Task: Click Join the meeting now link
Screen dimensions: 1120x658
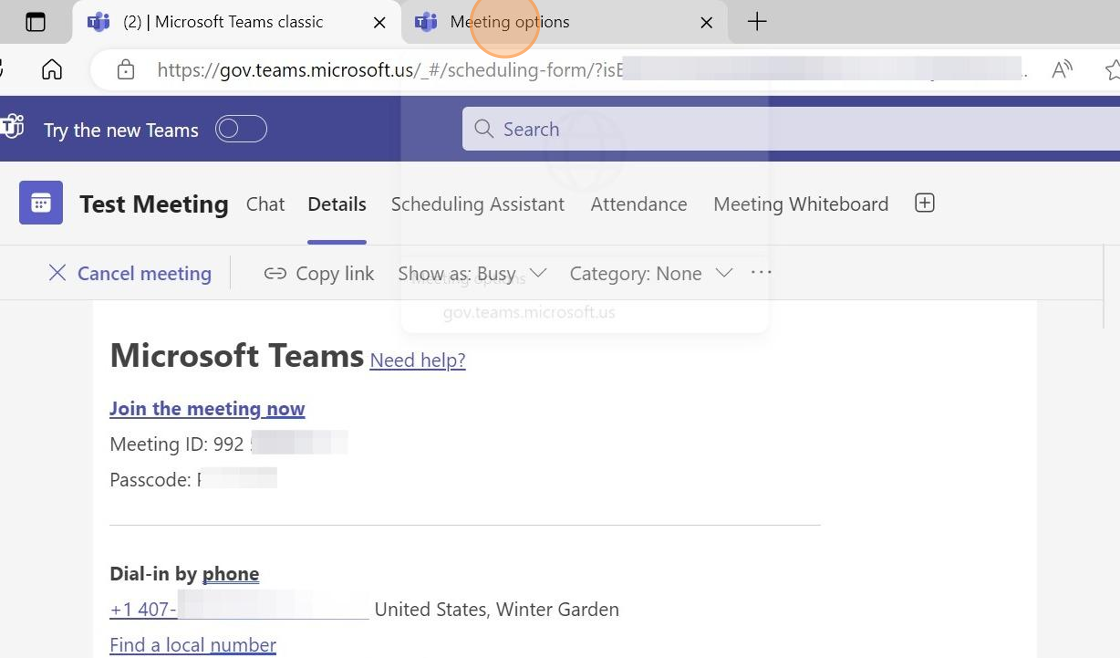Action: pyautogui.click(x=207, y=409)
